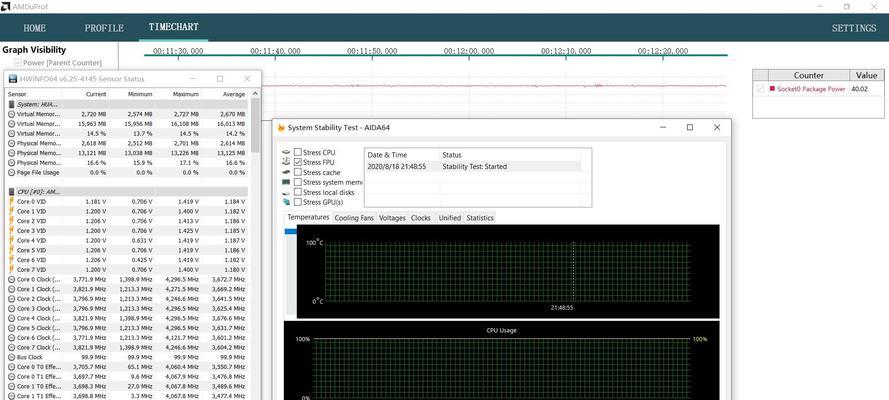
Task: Switch to the Statistics tab
Action: click(x=480, y=218)
